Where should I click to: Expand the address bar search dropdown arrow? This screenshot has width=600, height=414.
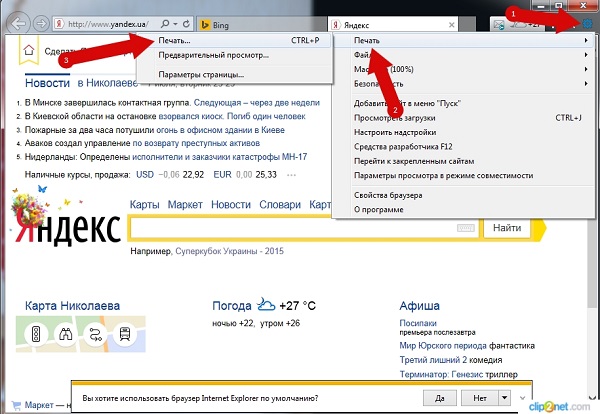point(174,22)
